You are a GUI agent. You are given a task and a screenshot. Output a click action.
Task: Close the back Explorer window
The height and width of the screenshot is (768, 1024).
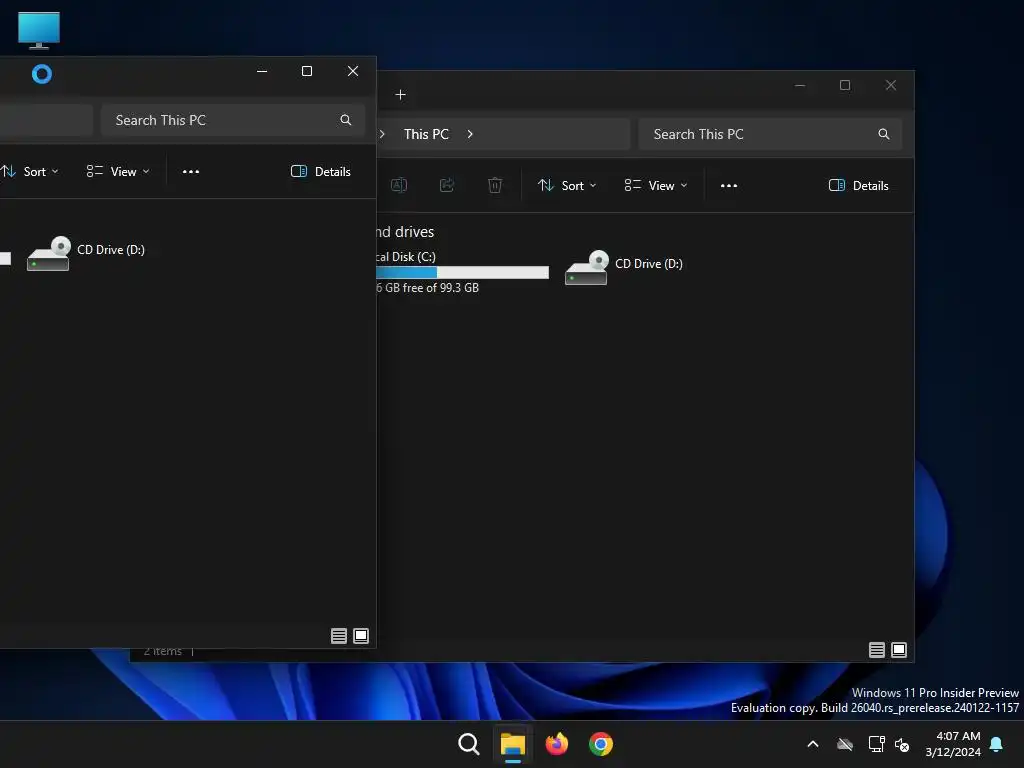click(x=891, y=86)
